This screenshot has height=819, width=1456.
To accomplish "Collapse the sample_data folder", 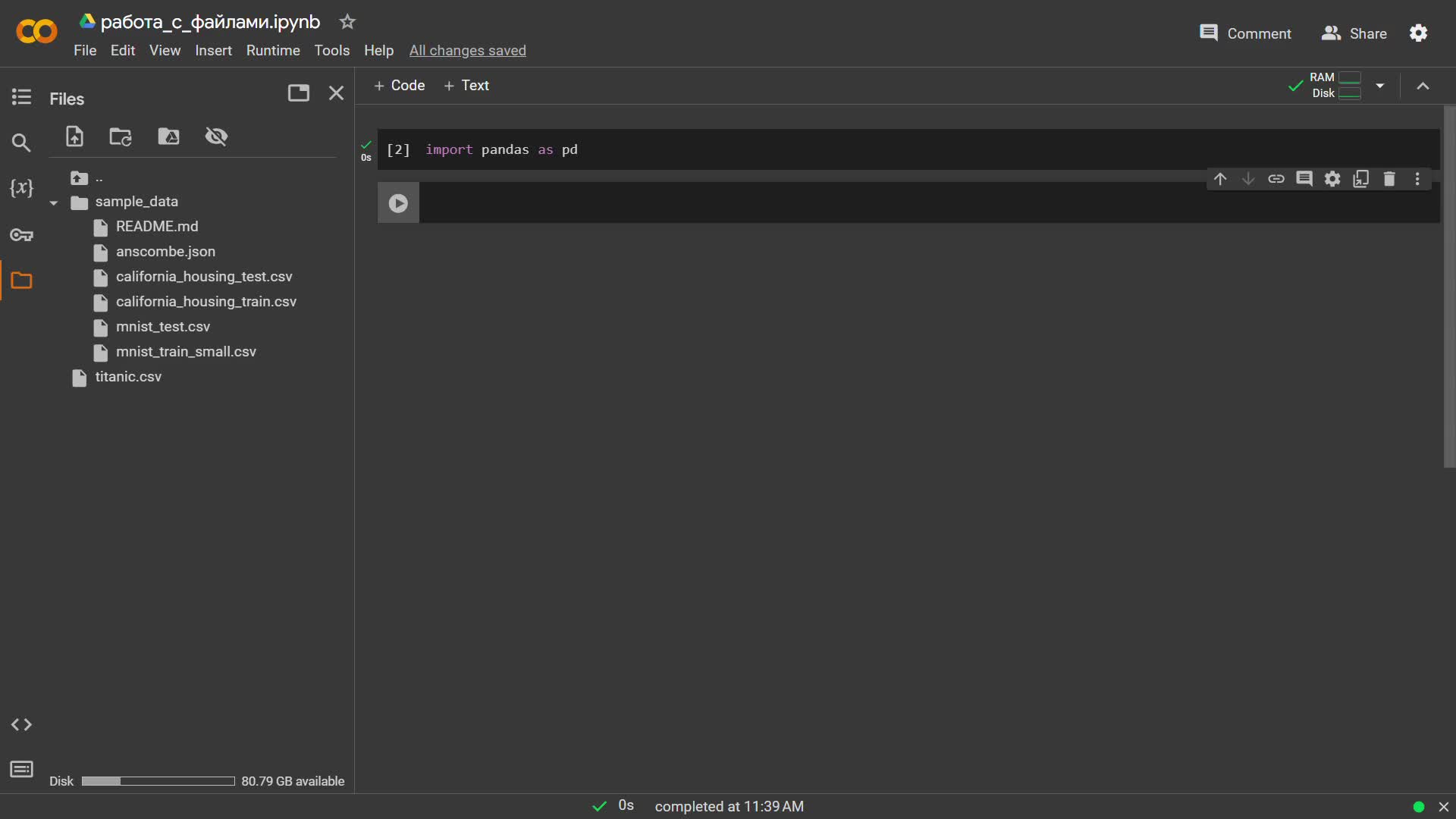I will click(x=54, y=202).
